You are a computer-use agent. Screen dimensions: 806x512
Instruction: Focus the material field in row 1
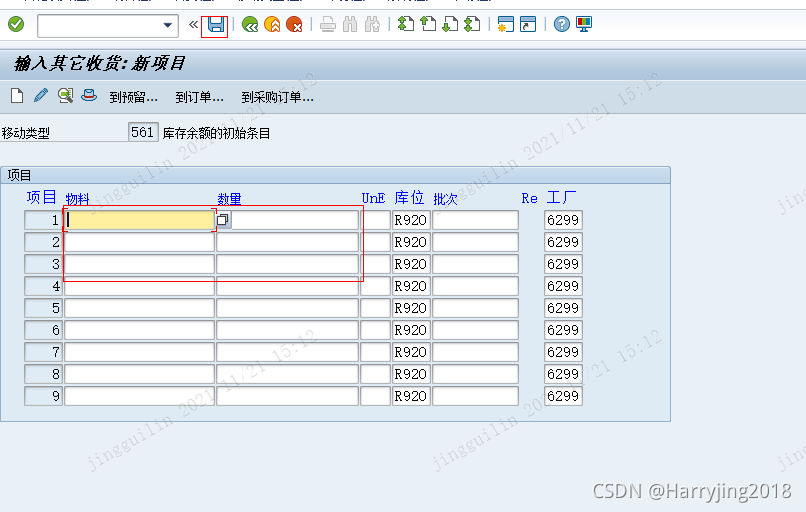(x=139, y=220)
